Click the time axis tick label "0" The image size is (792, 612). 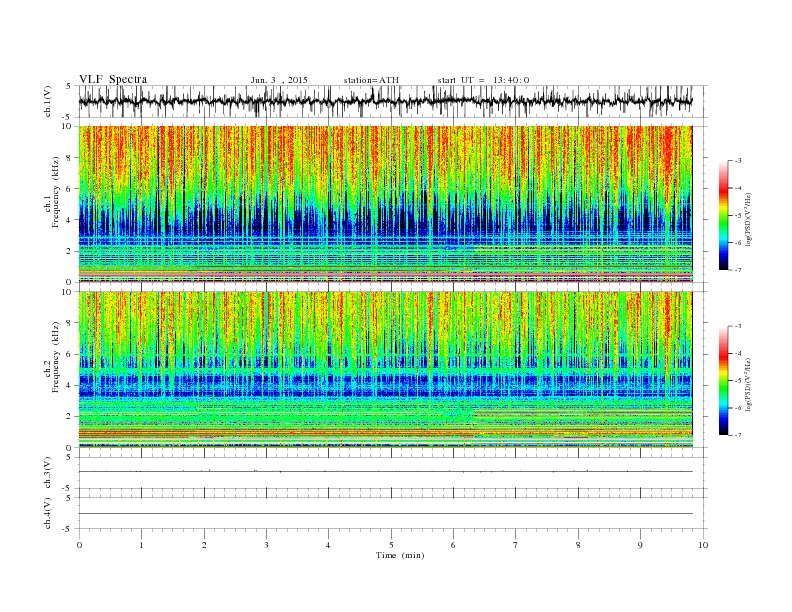79,545
